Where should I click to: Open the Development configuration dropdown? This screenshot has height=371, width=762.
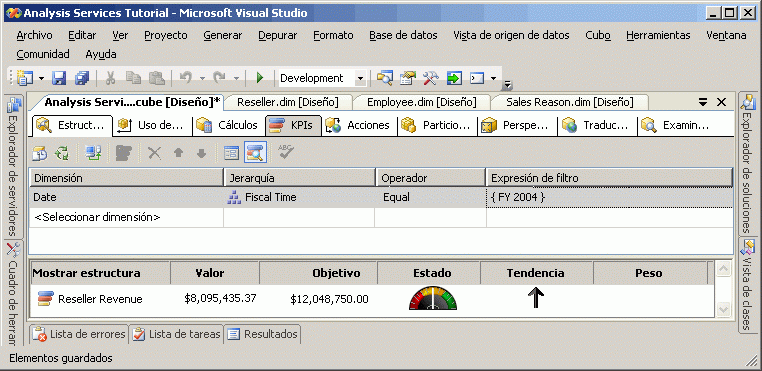[360, 78]
